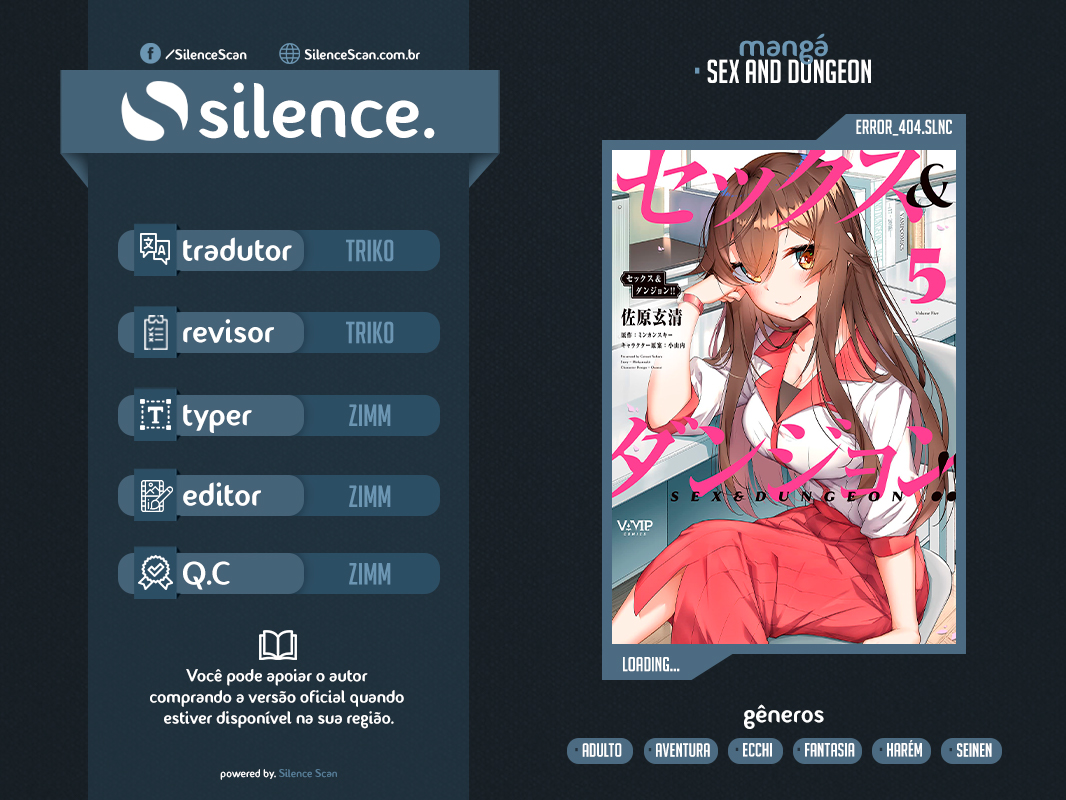Select the AVENTURA genre tag

click(x=681, y=750)
